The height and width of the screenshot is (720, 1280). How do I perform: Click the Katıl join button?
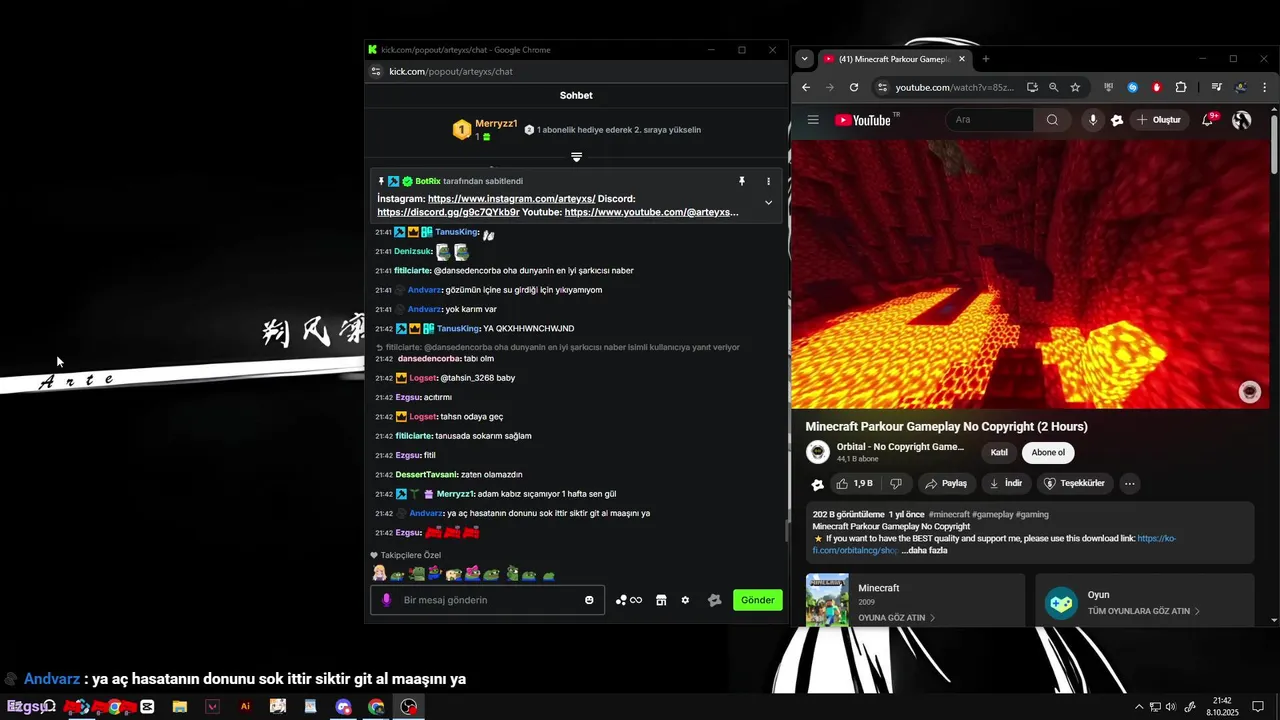click(x=999, y=452)
